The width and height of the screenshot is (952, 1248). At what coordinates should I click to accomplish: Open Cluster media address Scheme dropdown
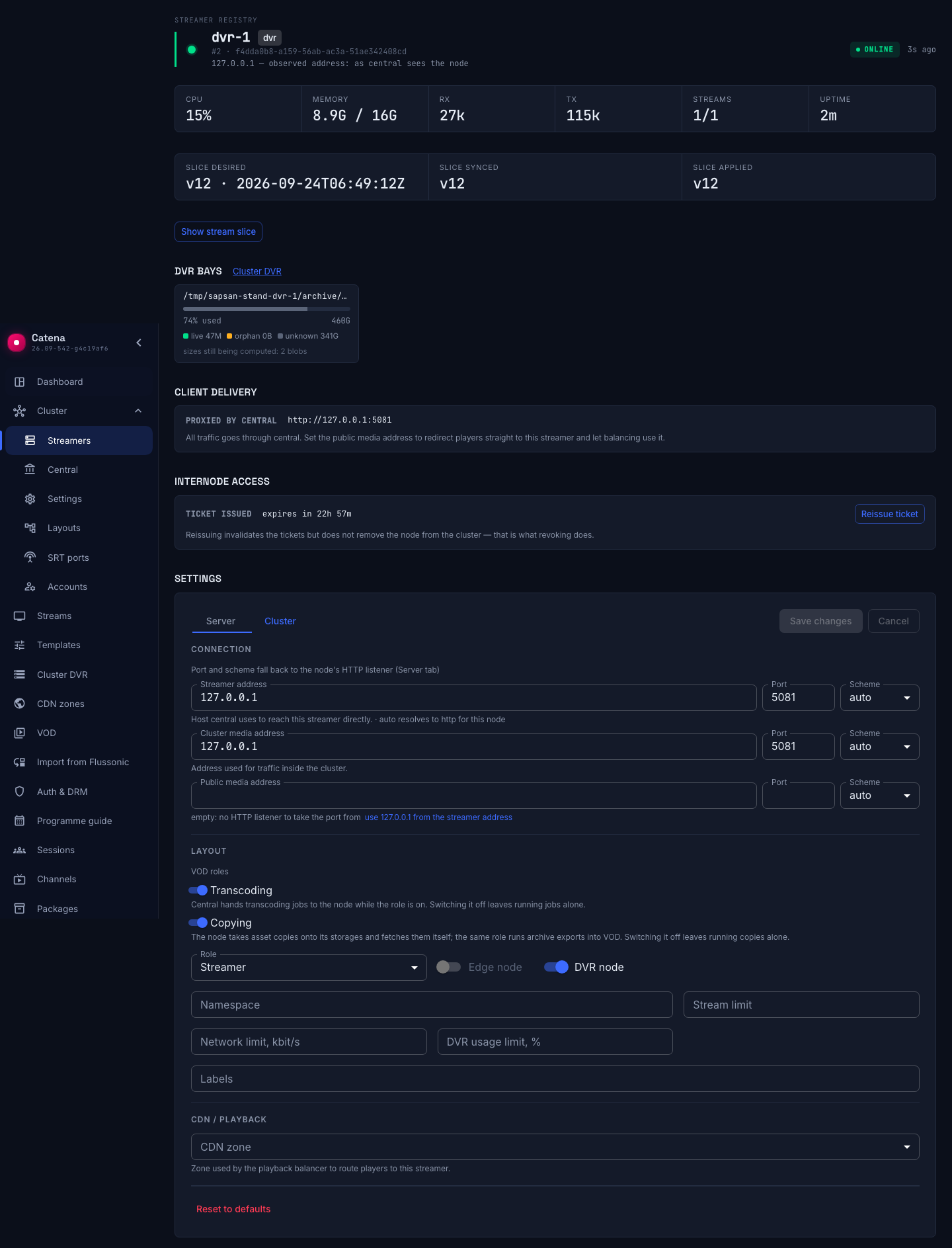879,747
